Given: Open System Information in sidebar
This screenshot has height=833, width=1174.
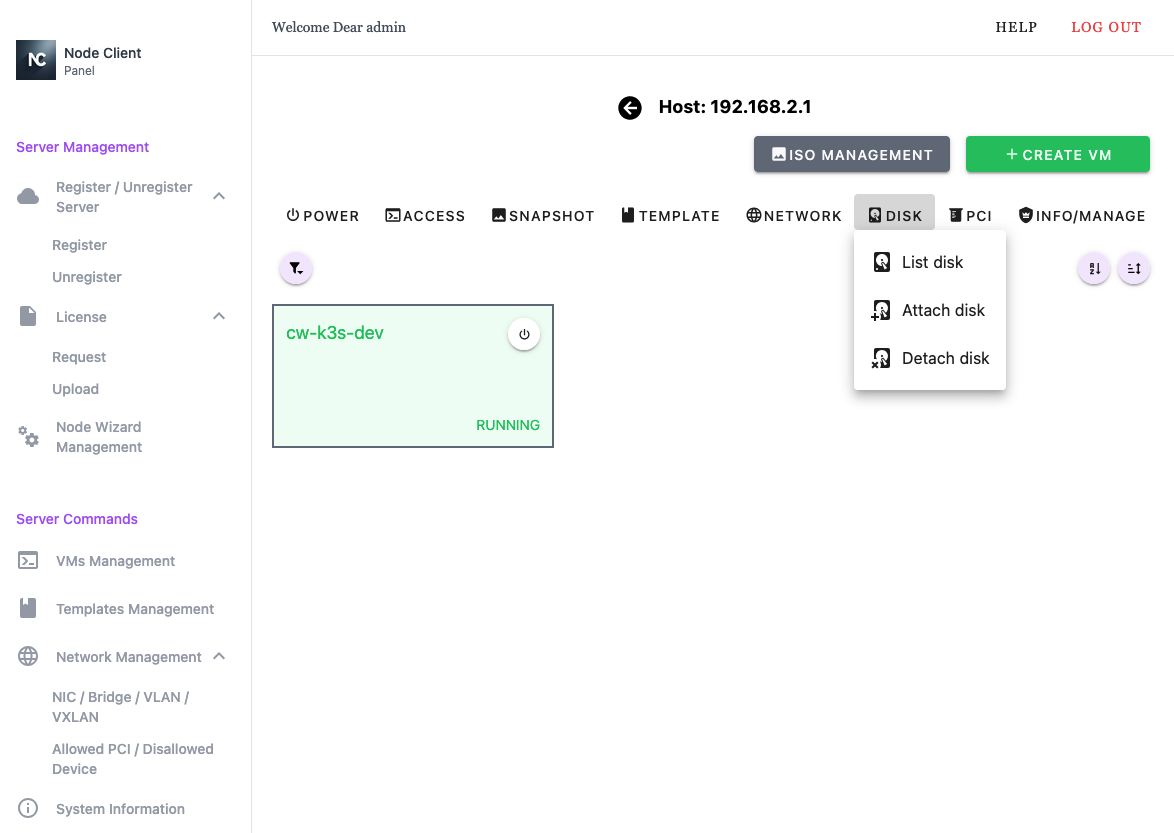Looking at the screenshot, I should click(120, 809).
